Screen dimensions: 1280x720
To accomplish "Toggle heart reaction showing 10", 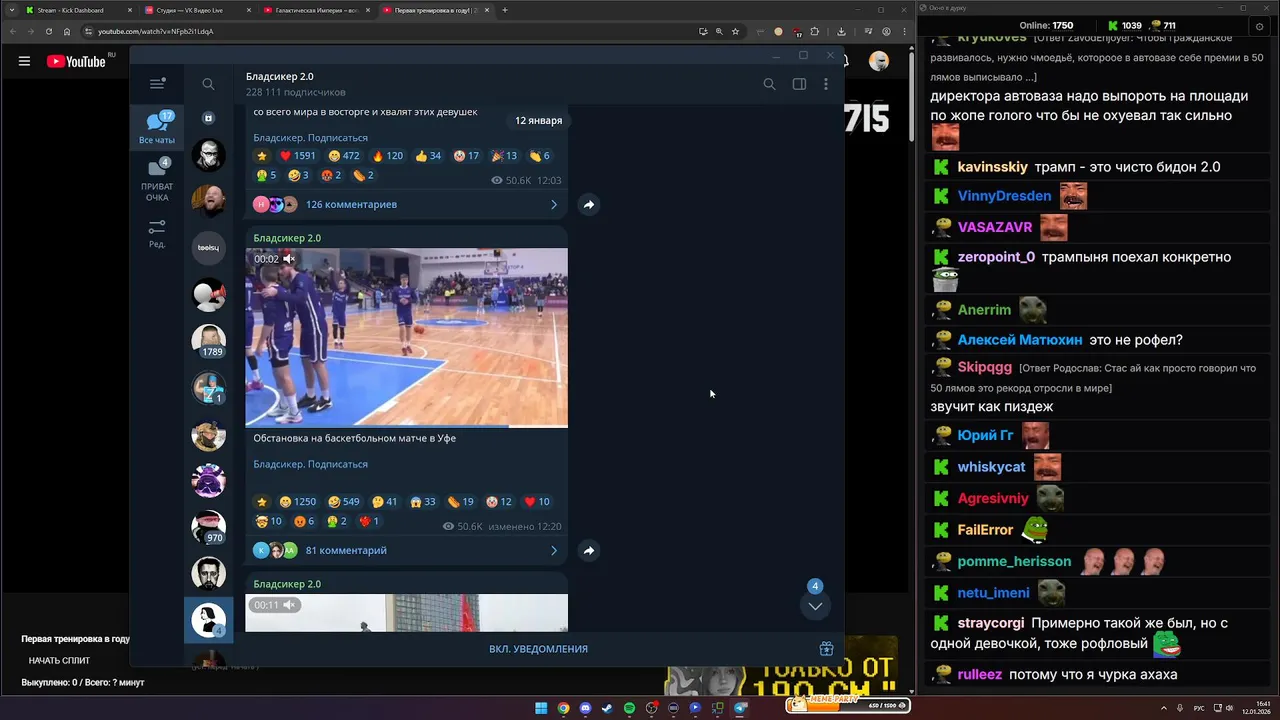I will pyautogui.click(x=538, y=502).
